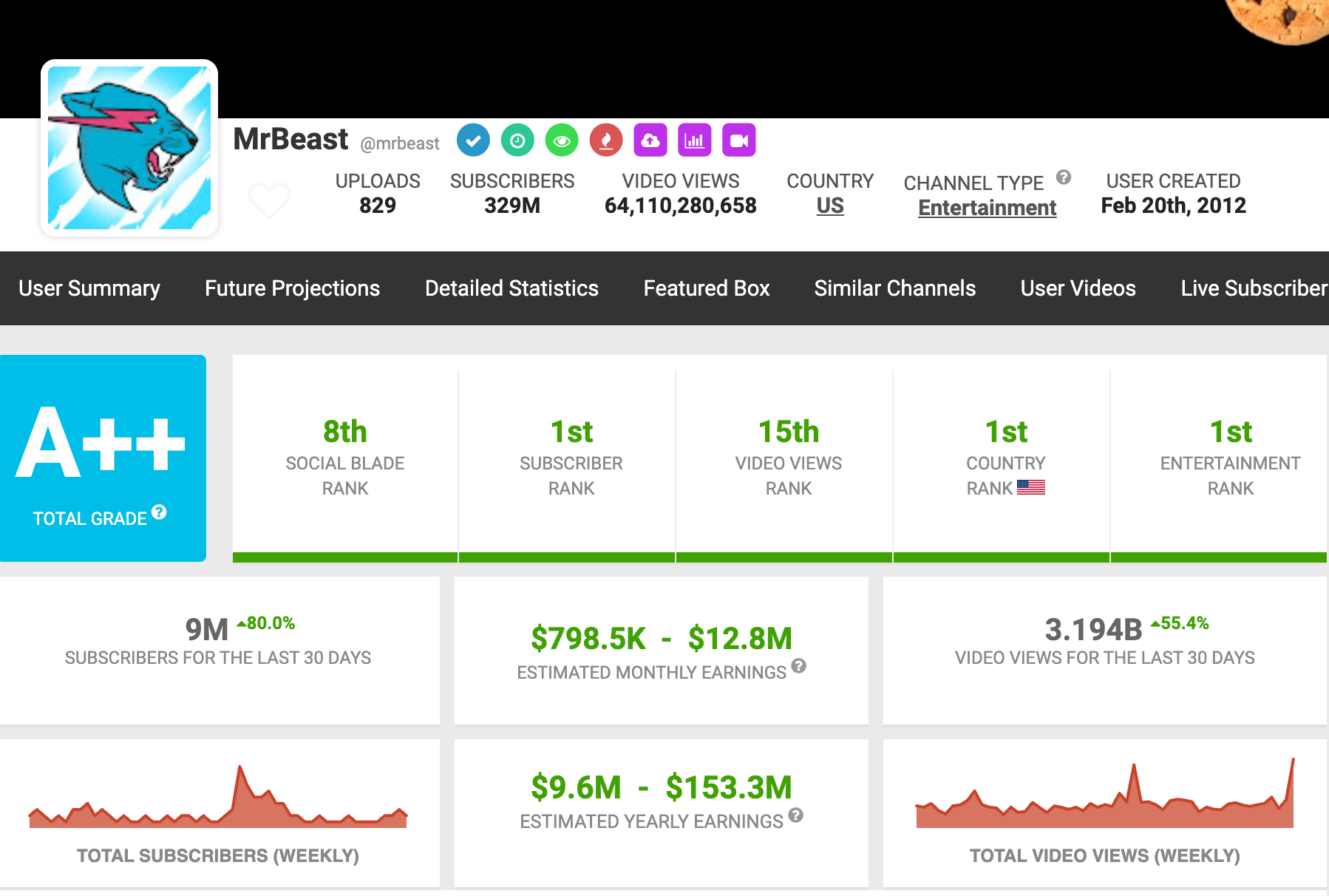Open the User Summary tab
The height and width of the screenshot is (896, 1329).
tap(89, 288)
